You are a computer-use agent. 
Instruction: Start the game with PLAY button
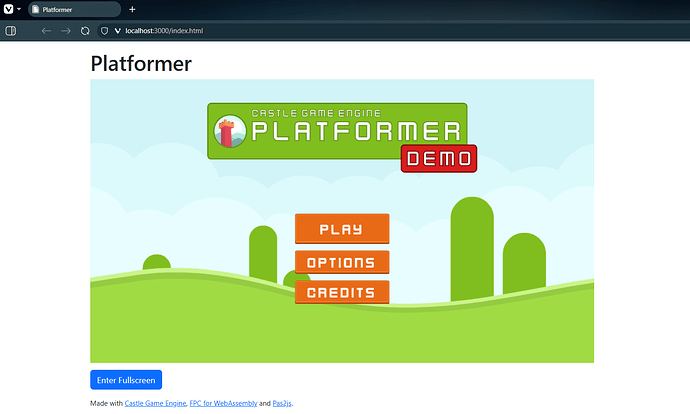pyautogui.click(x=342, y=229)
